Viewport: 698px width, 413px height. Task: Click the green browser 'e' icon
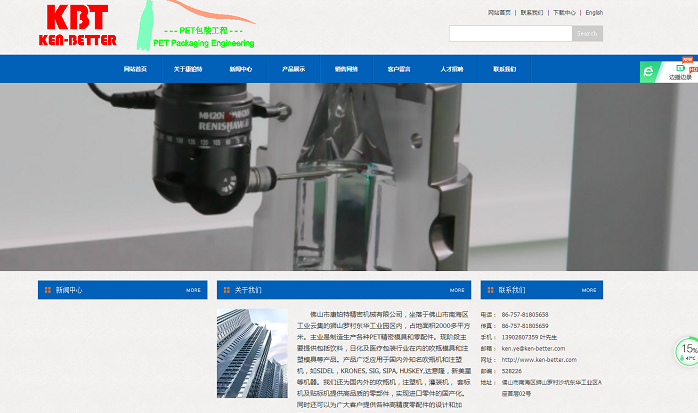tap(649, 72)
